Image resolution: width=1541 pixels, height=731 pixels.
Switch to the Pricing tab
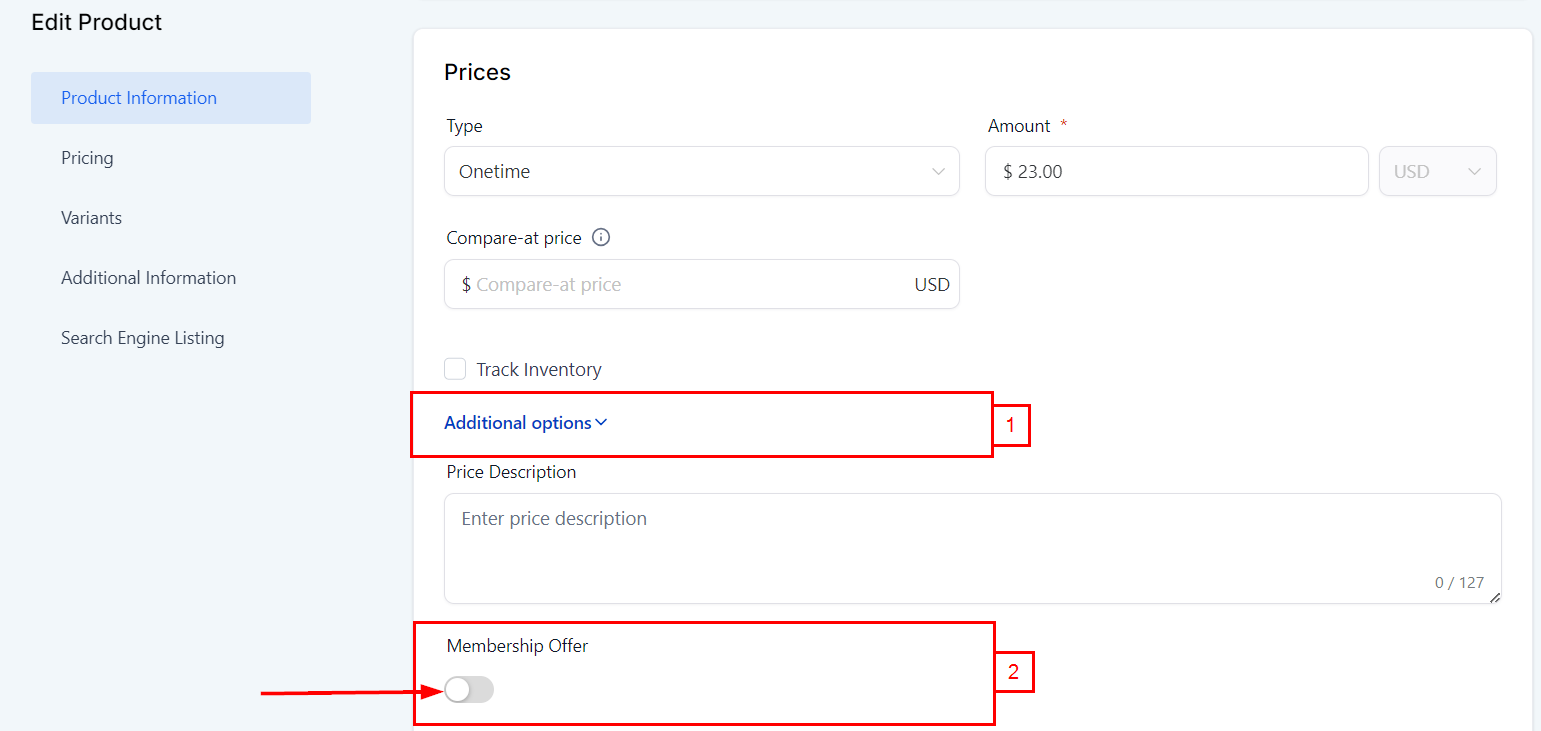click(x=87, y=158)
